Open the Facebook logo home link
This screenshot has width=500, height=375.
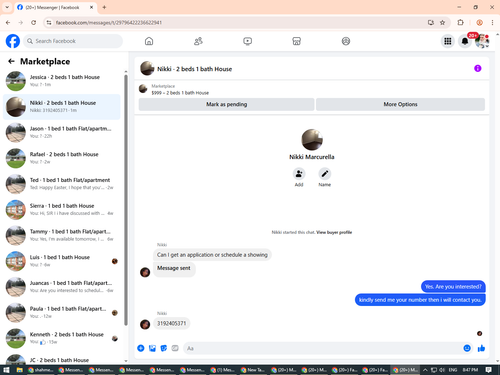coord(13,41)
